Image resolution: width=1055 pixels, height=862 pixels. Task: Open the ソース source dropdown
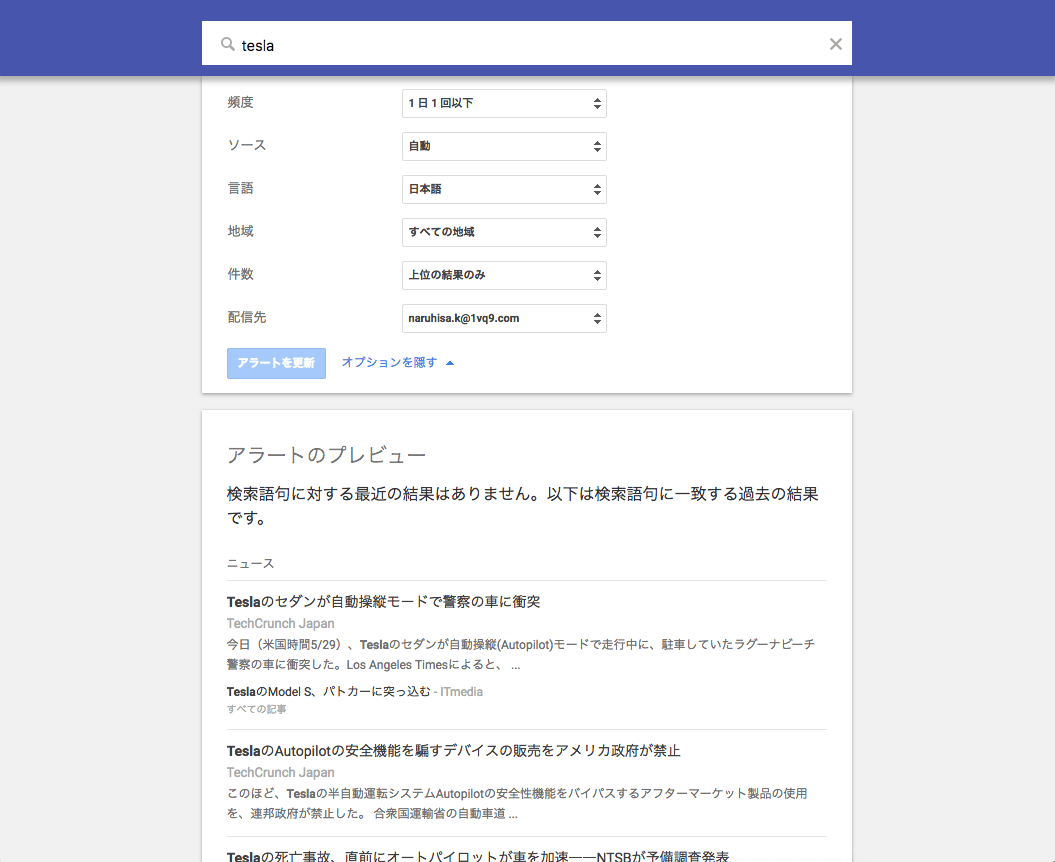504,147
